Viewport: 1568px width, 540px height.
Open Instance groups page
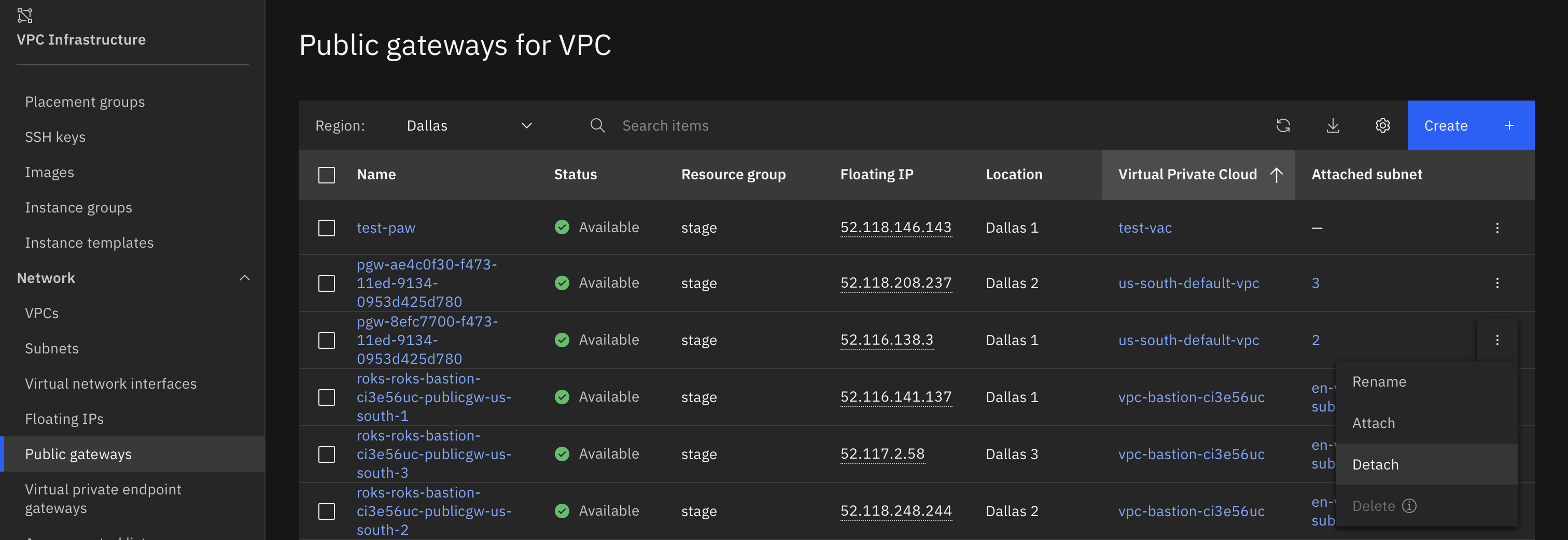tap(78, 207)
